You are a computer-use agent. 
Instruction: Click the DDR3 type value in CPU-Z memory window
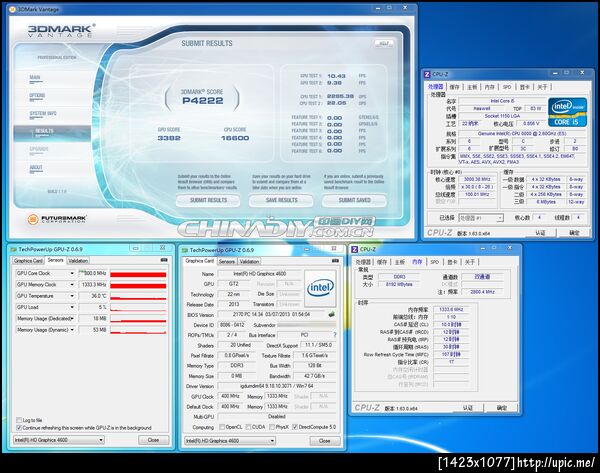coord(399,277)
